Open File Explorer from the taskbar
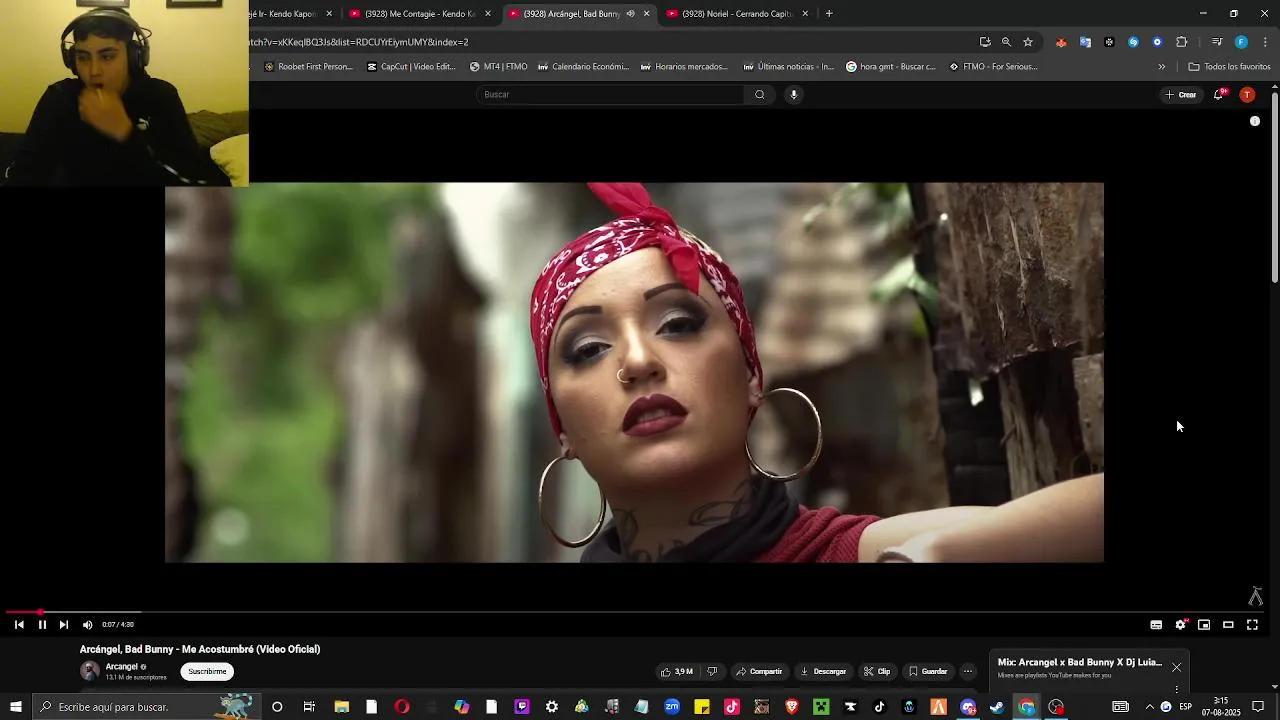The width and height of the screenshot is (1280, 720). 342,707
